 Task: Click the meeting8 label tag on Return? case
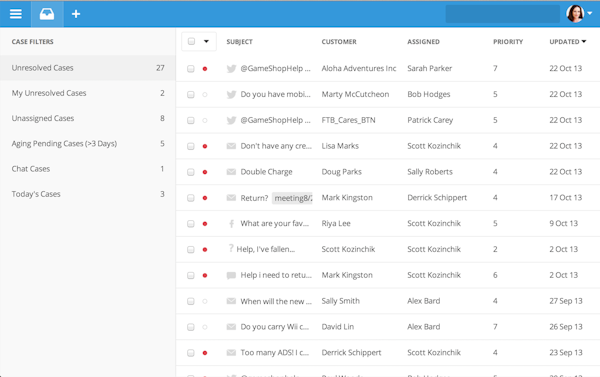click(x=292, y=198)
